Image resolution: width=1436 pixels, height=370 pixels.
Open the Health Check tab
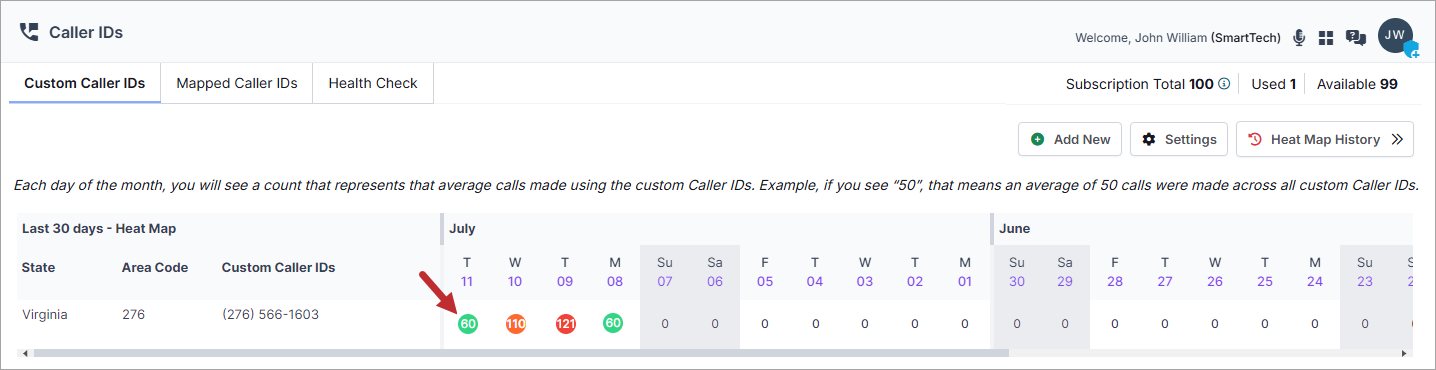coord(373,83)
